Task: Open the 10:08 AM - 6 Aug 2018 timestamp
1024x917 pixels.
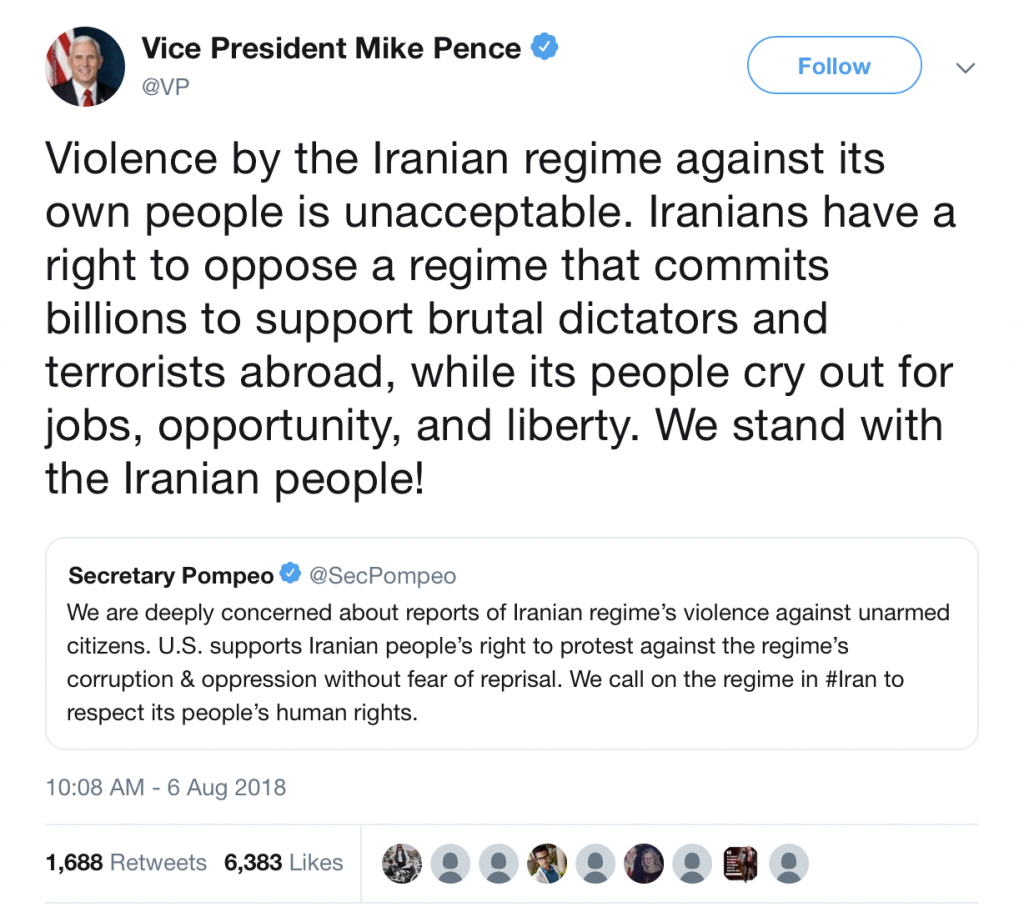Action: pos(166,787)
